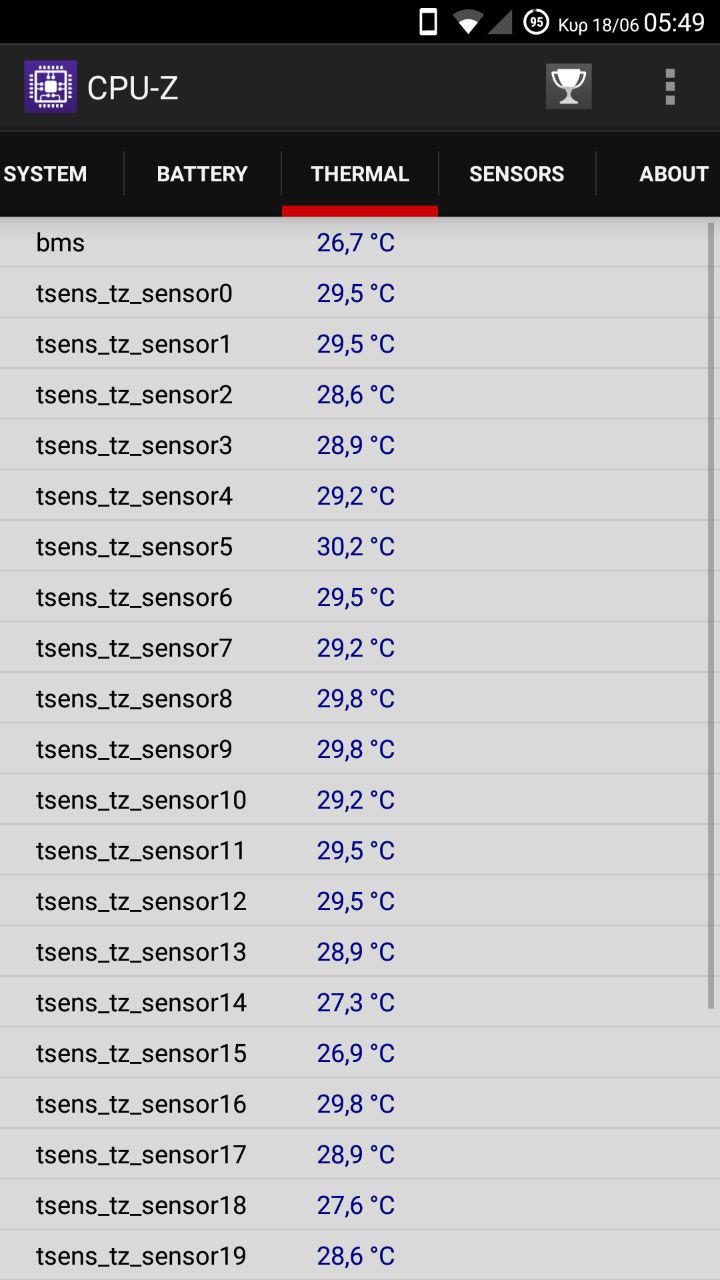720x1280 pixels.
Task: Tap the cellular signal status icon
Action: pyautogui.click(x=501, y=22)
